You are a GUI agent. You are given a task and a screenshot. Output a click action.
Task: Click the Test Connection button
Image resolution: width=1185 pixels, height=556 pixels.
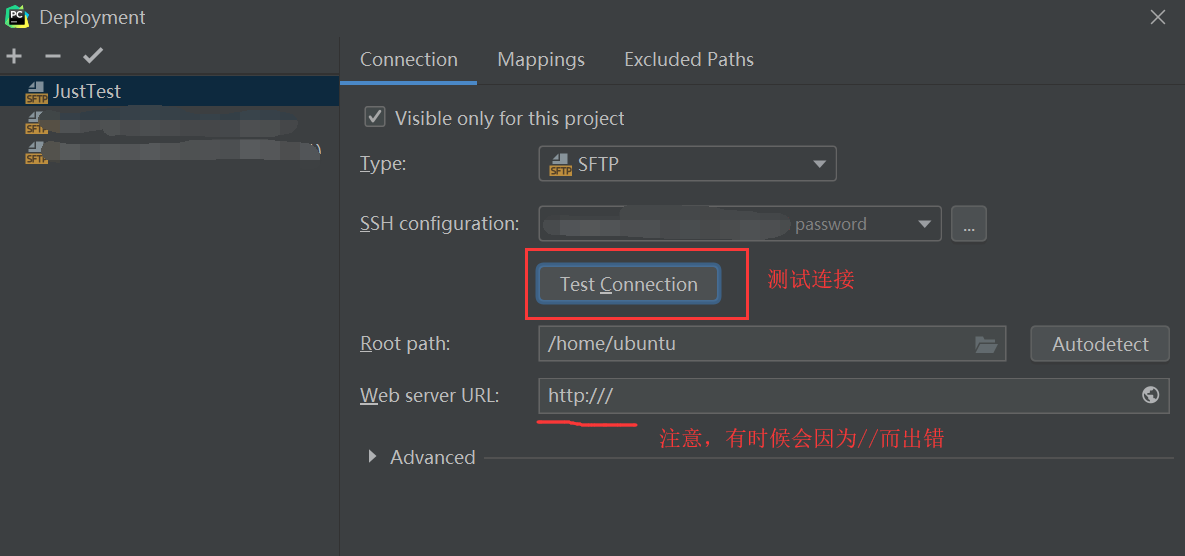629,284
